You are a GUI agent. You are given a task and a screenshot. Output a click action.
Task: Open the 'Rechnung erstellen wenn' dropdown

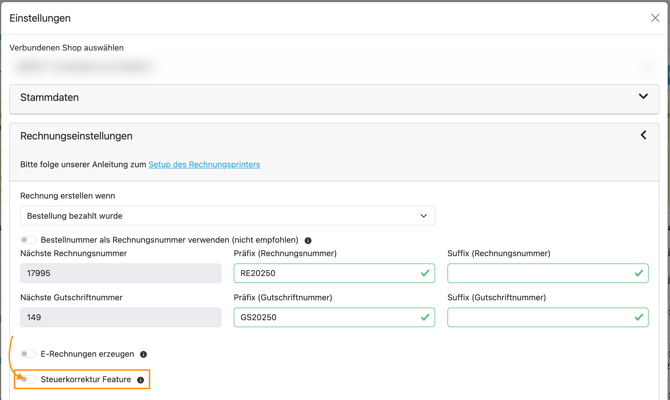click(227, 216)
